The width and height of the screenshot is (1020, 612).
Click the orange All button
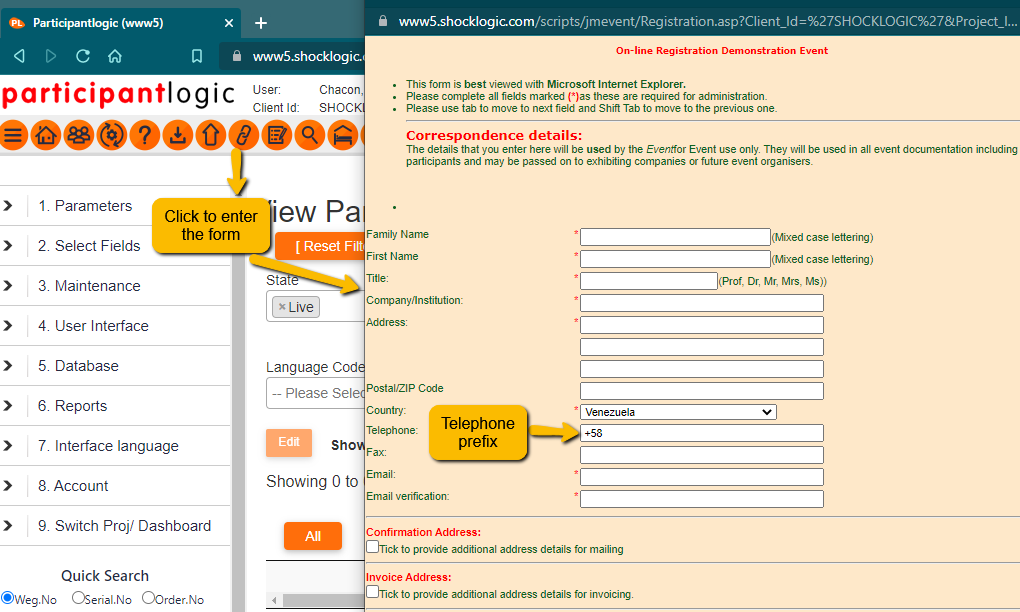tap(313, 536)
